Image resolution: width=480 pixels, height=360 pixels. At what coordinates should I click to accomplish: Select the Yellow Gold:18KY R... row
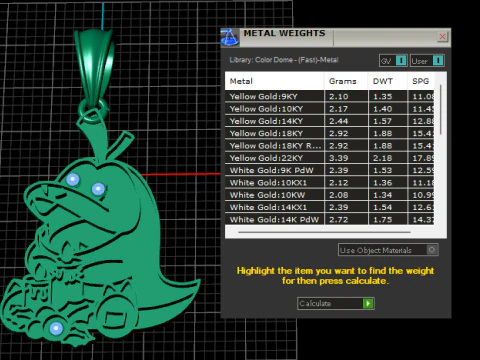pyautogui.click(x=329, y=146)
